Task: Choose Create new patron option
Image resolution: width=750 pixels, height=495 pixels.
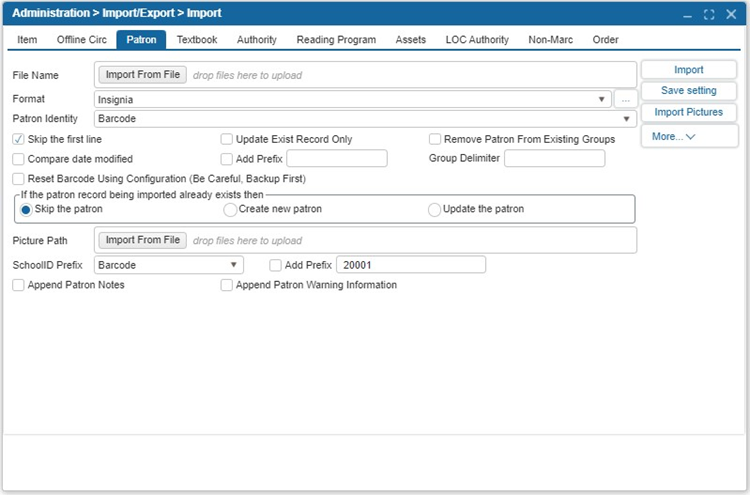Action: click(x=230, y=209)
